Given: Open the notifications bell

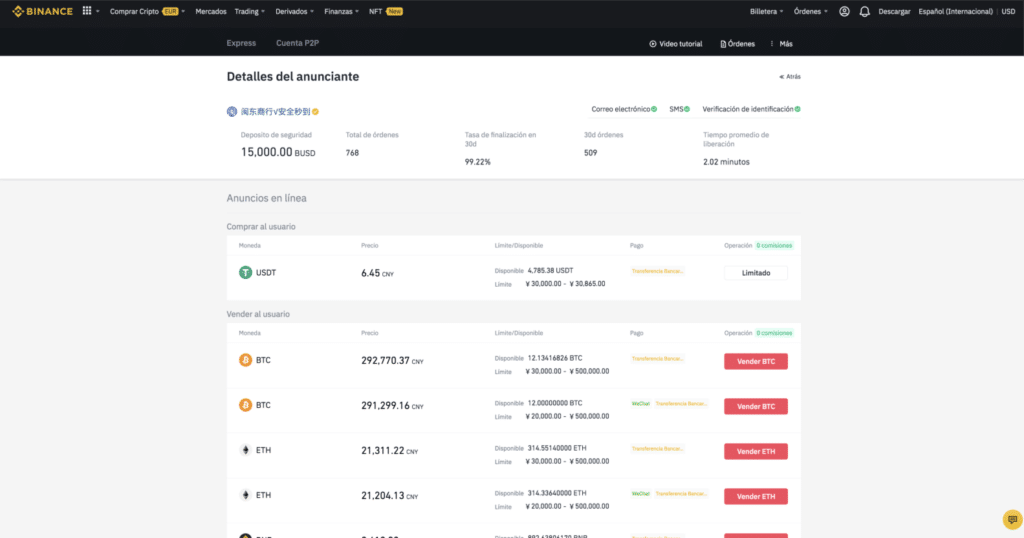Looking at the screenshot, I should [865, 11].
